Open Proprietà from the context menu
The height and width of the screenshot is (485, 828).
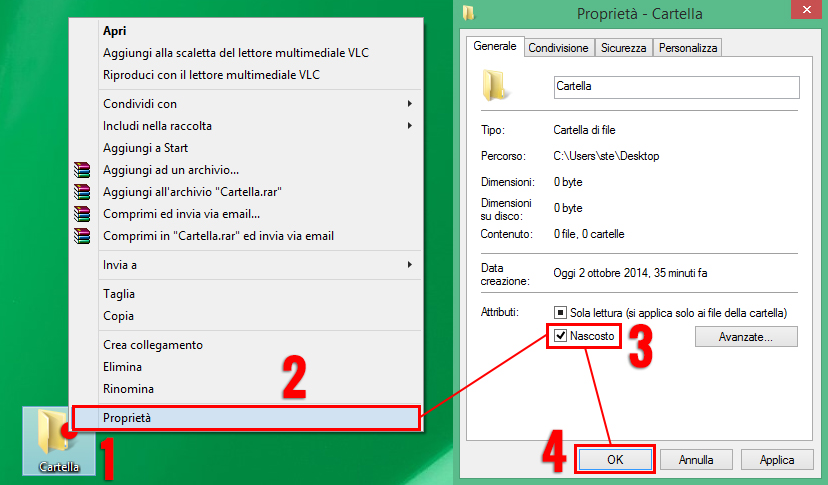[246, 418]
